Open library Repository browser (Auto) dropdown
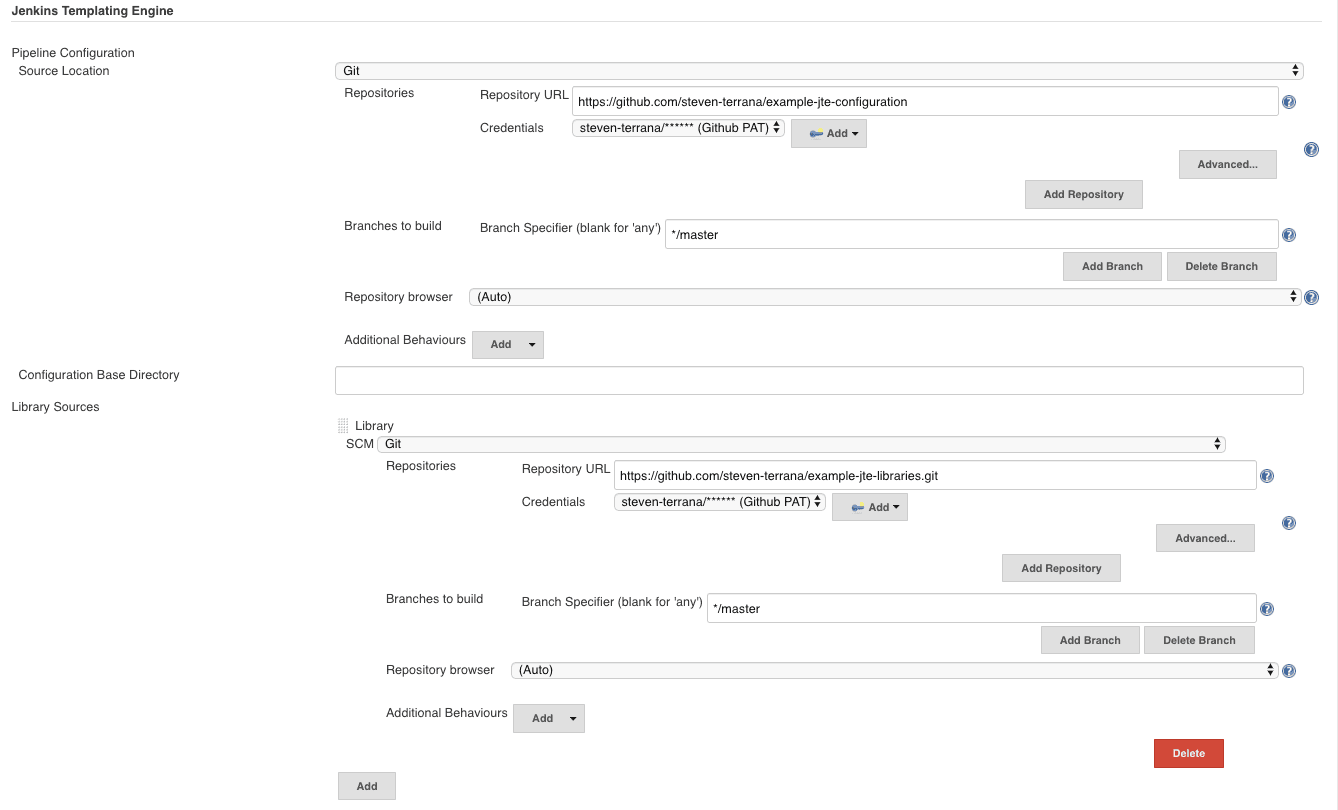 894,670
